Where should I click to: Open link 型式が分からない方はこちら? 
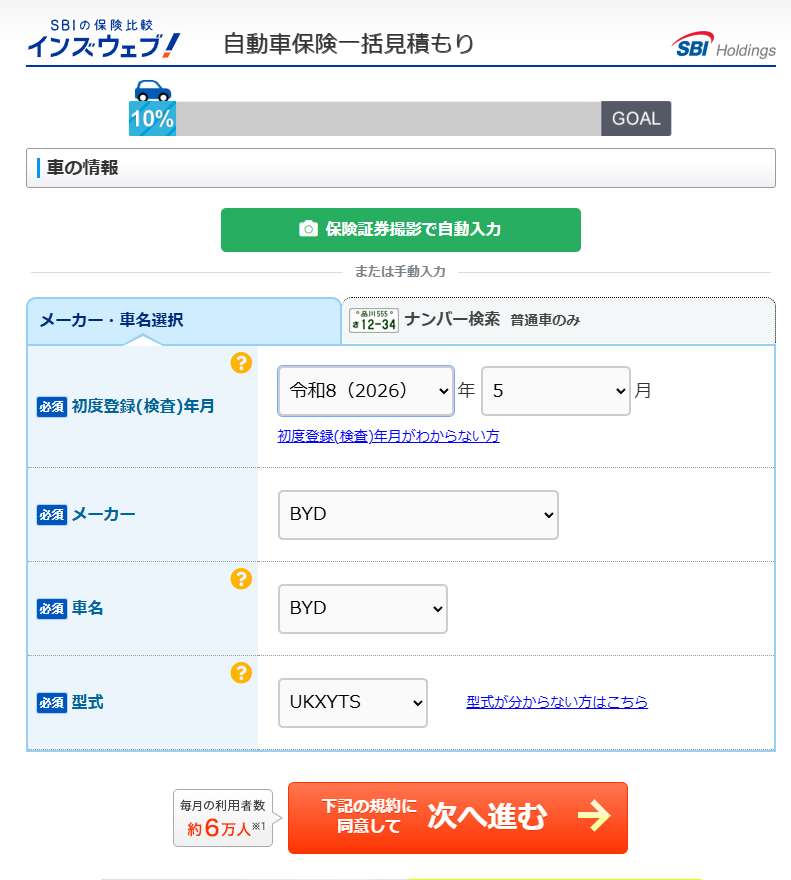click(x=557, y=702)
